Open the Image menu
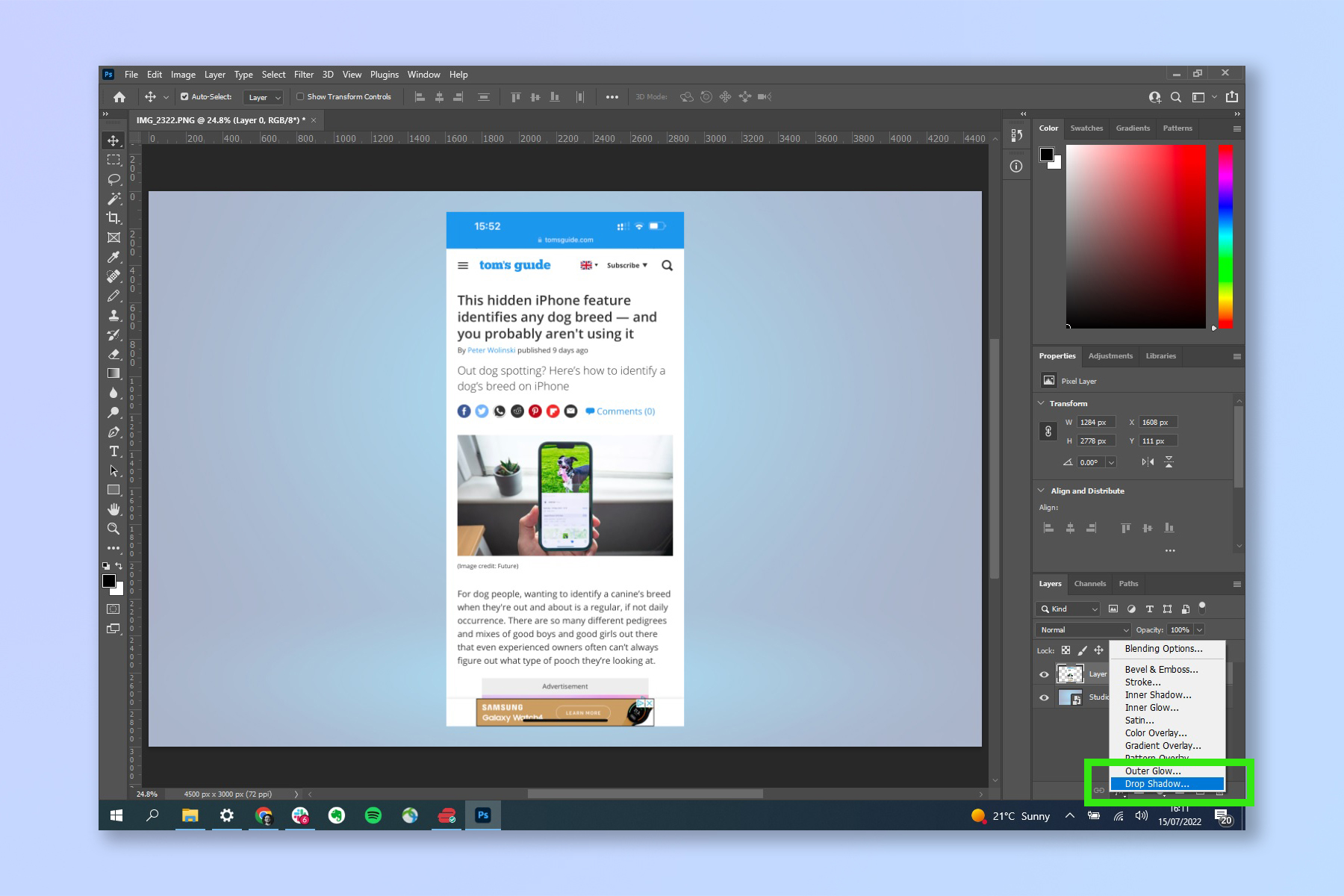The width and height of the screenshot is (1344, 896). point(183,75)
